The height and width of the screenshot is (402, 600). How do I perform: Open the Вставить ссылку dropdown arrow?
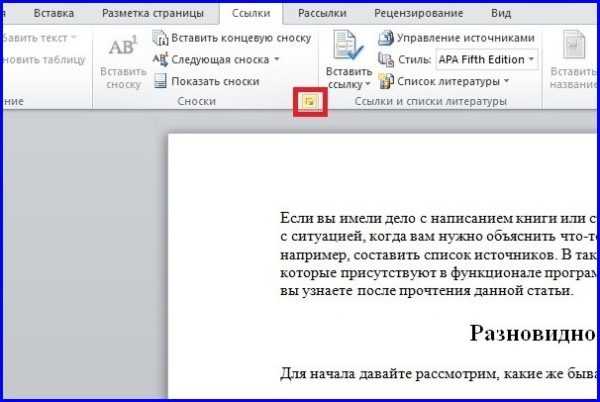(x=368, y=86)
